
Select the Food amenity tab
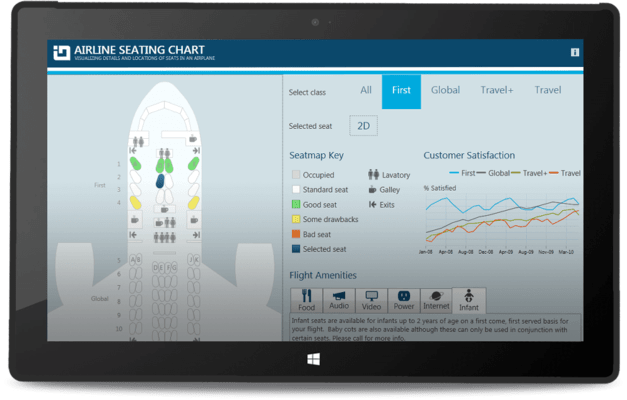pos(307,300)
